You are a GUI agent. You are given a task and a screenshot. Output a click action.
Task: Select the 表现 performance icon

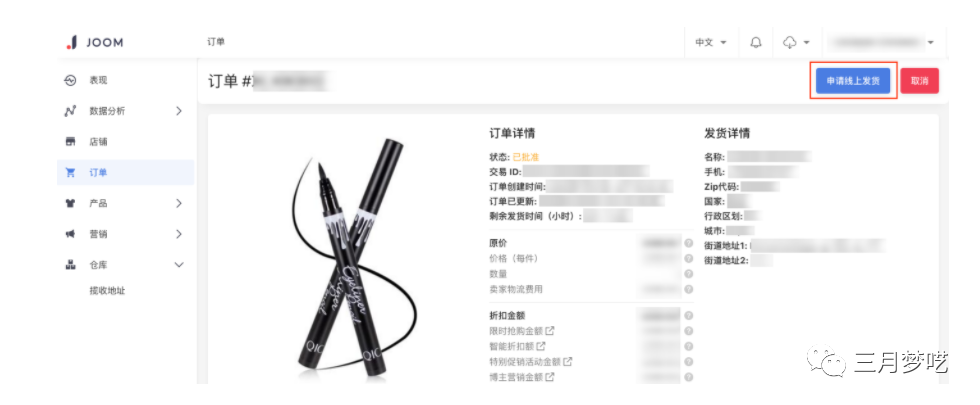(71, 81)
